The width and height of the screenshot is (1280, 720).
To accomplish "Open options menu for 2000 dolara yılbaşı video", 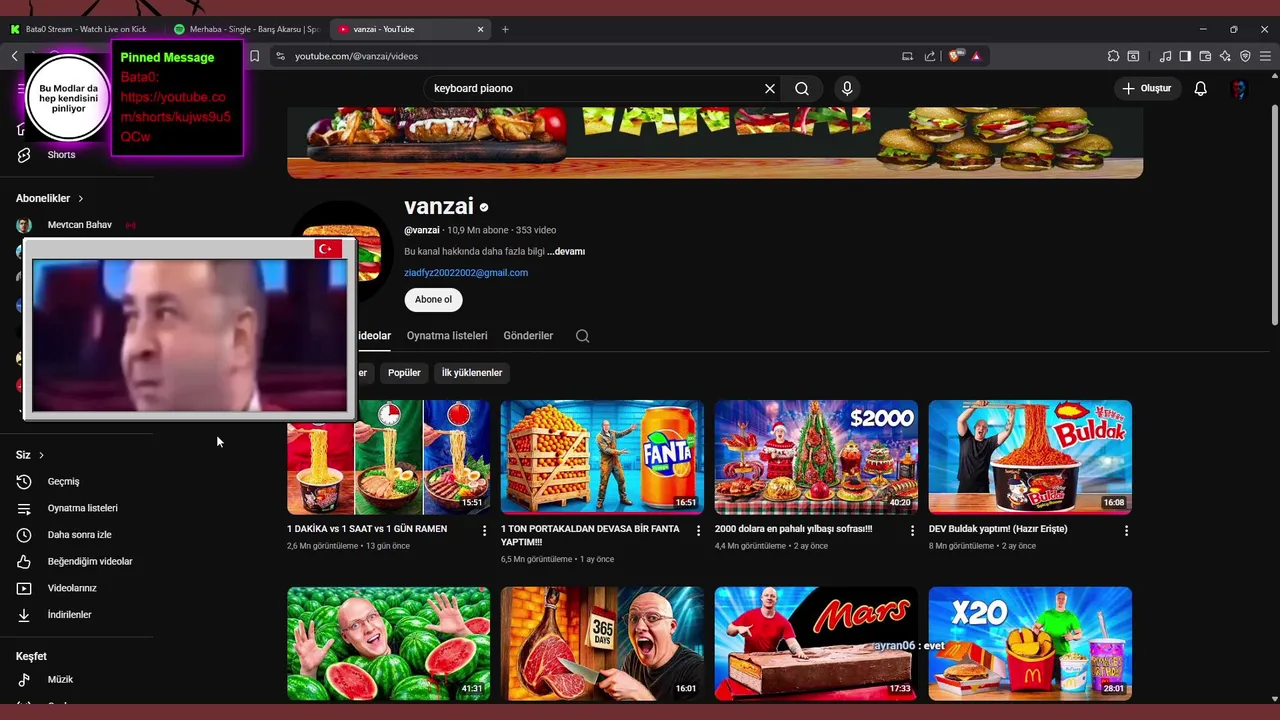I will click(912, 531).
